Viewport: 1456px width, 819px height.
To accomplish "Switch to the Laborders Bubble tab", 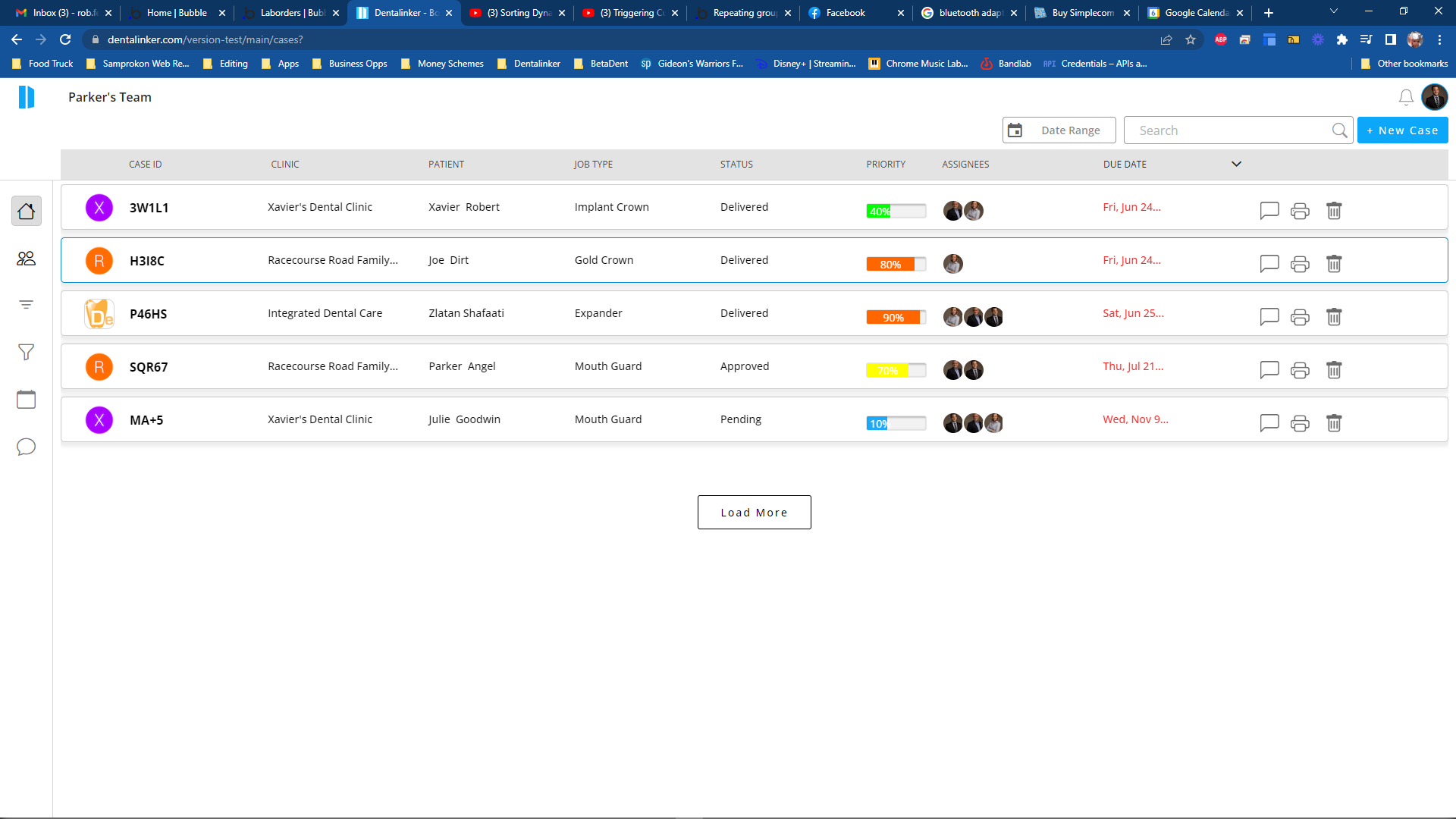I will (x=290, y=13).
